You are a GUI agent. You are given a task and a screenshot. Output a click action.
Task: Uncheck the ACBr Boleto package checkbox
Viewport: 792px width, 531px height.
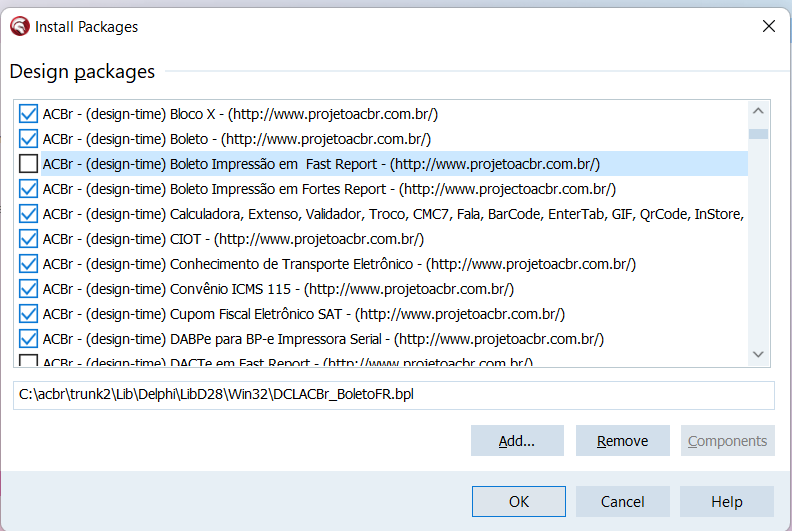pyautogui.click(x=28, y=139)
